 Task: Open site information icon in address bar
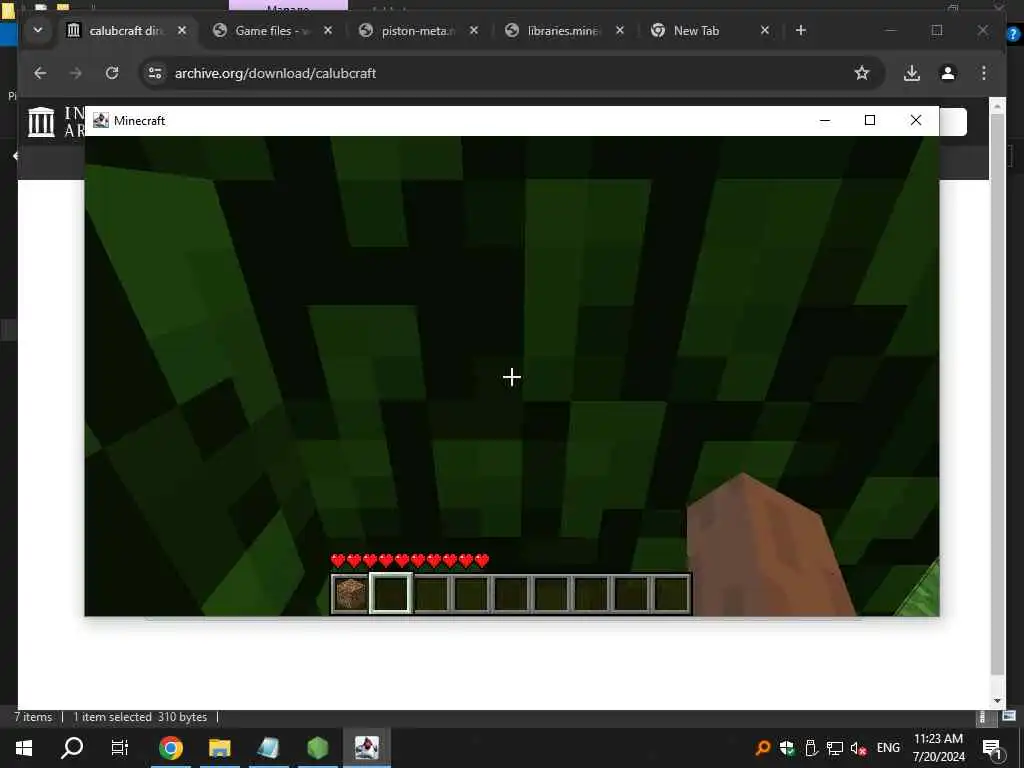[155, 73]
